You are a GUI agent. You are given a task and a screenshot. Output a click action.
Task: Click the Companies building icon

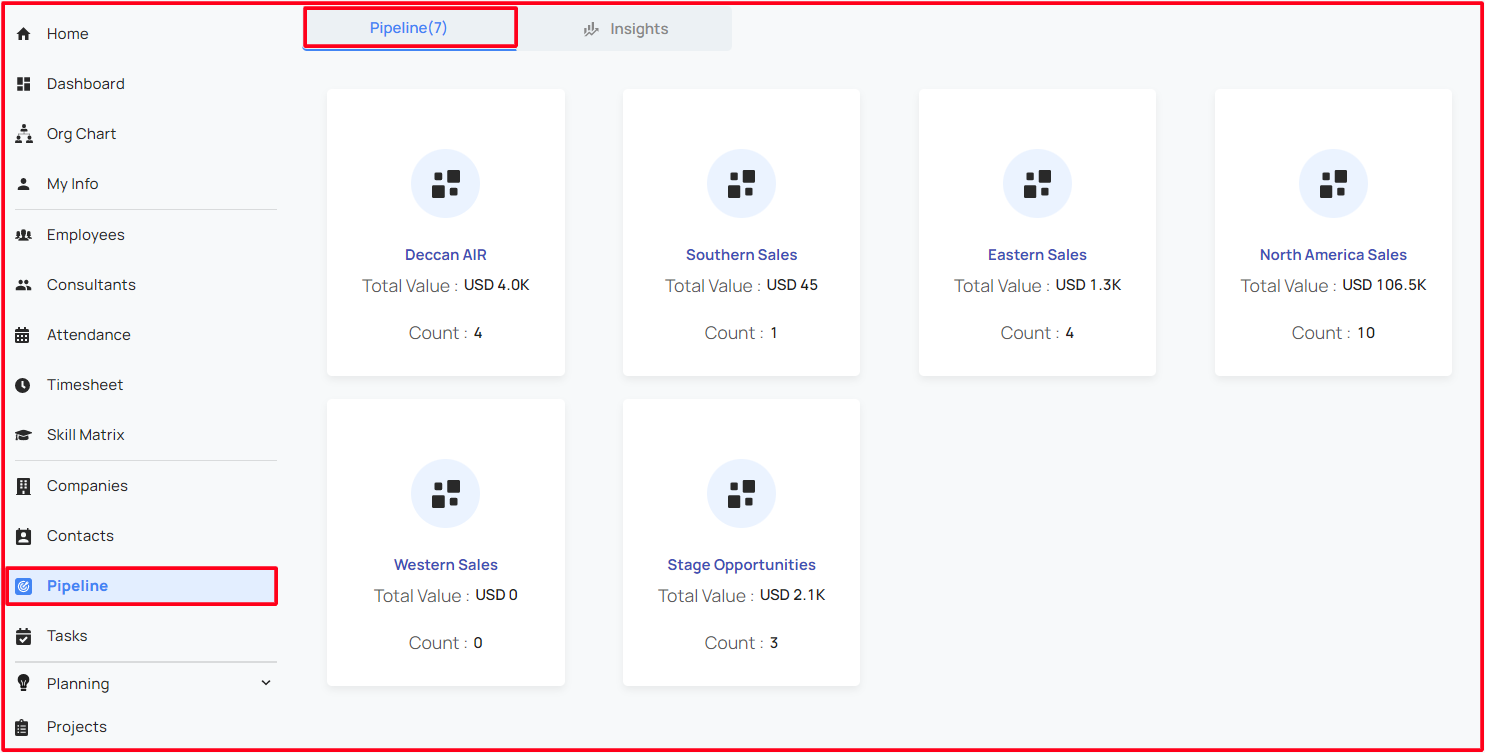point(24,486)
